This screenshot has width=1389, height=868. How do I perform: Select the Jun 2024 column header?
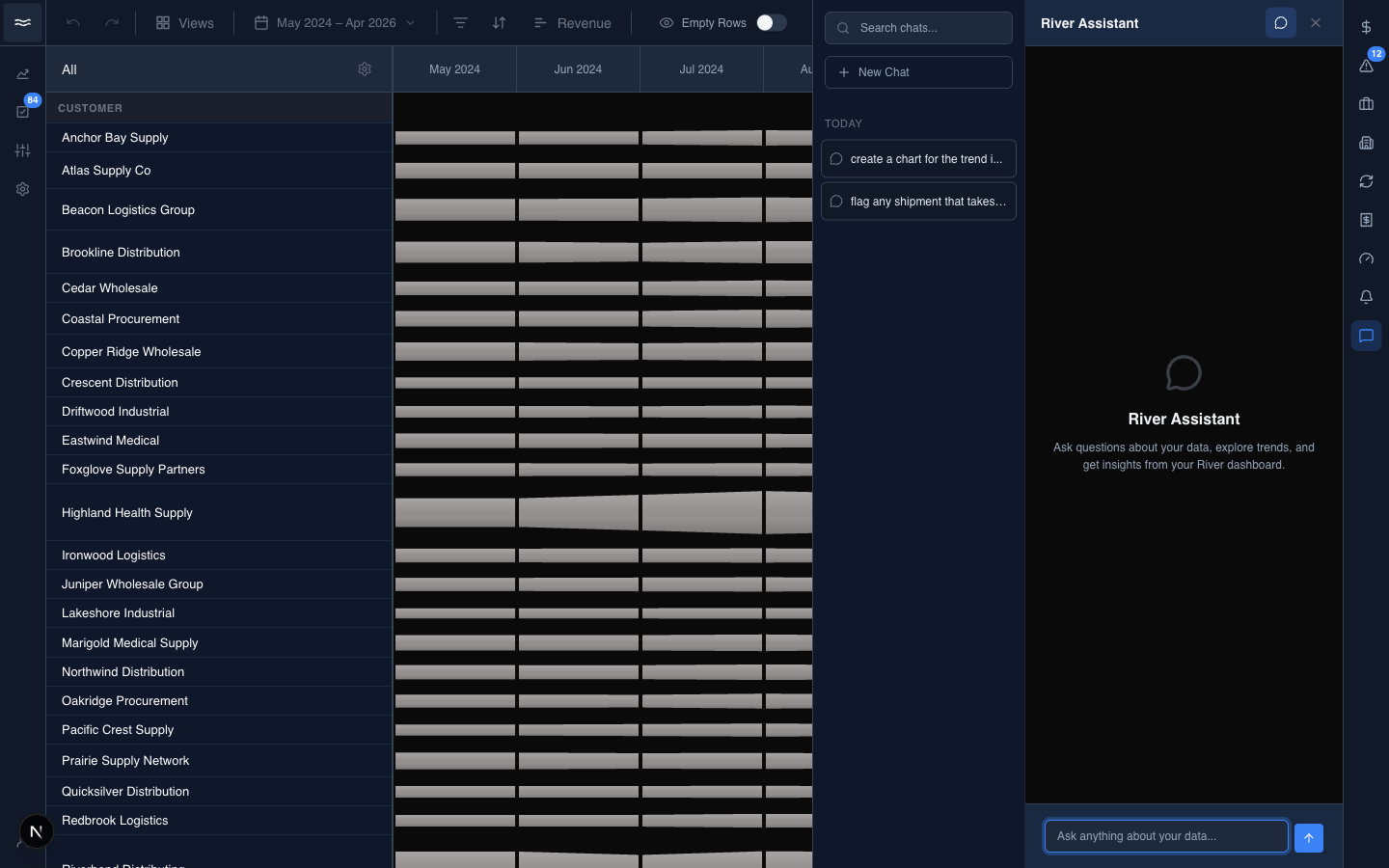click(x=578, y=69)
